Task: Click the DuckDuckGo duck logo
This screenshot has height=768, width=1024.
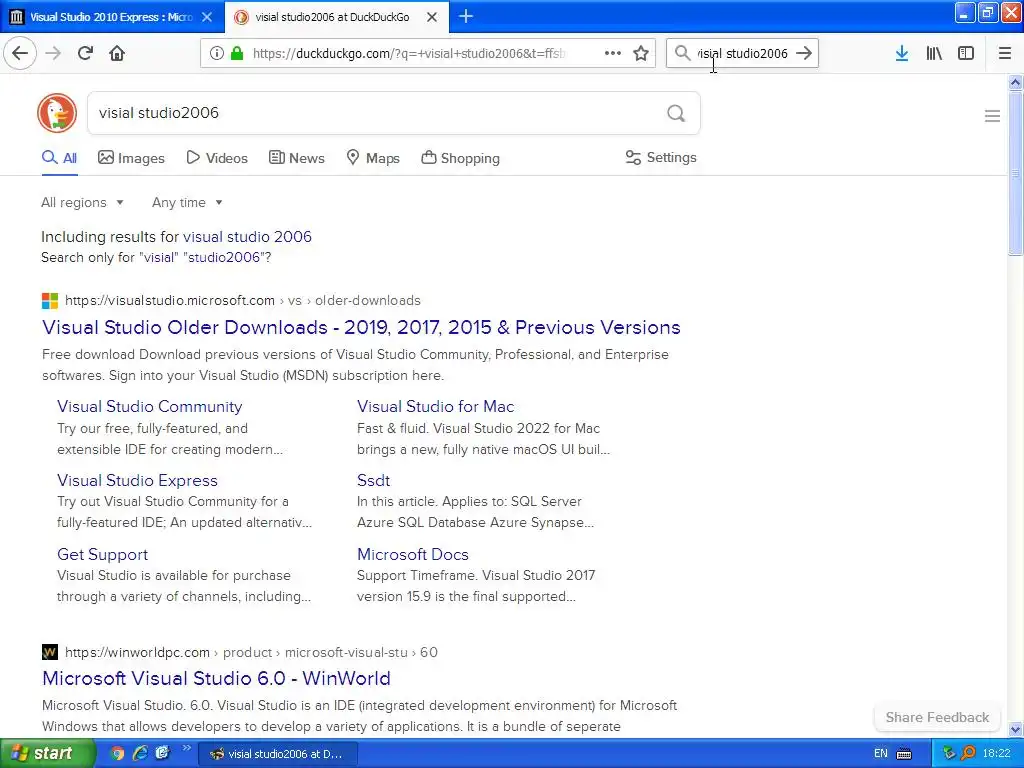Action: point(57,113)
